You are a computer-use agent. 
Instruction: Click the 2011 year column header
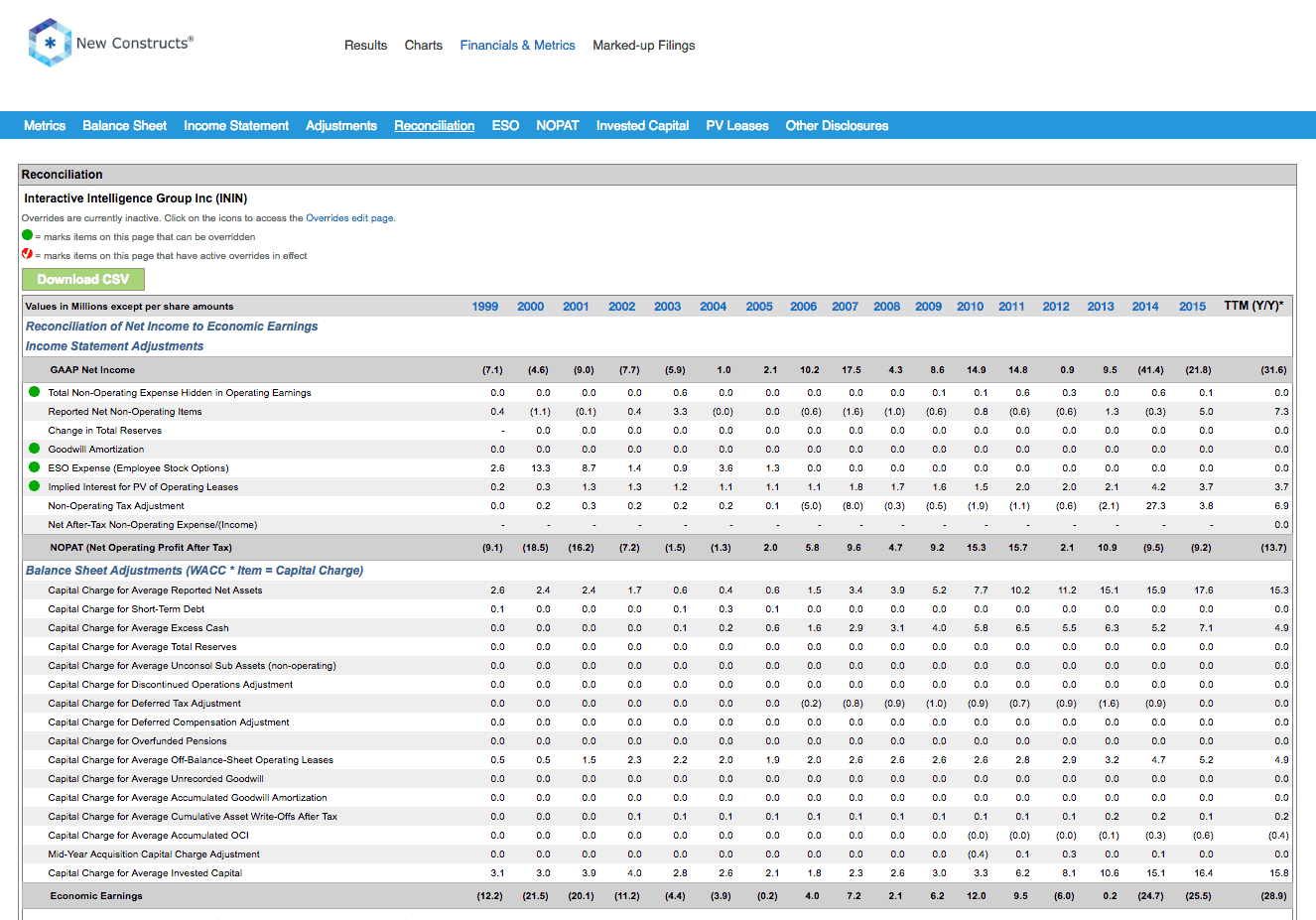point(1012,307)
